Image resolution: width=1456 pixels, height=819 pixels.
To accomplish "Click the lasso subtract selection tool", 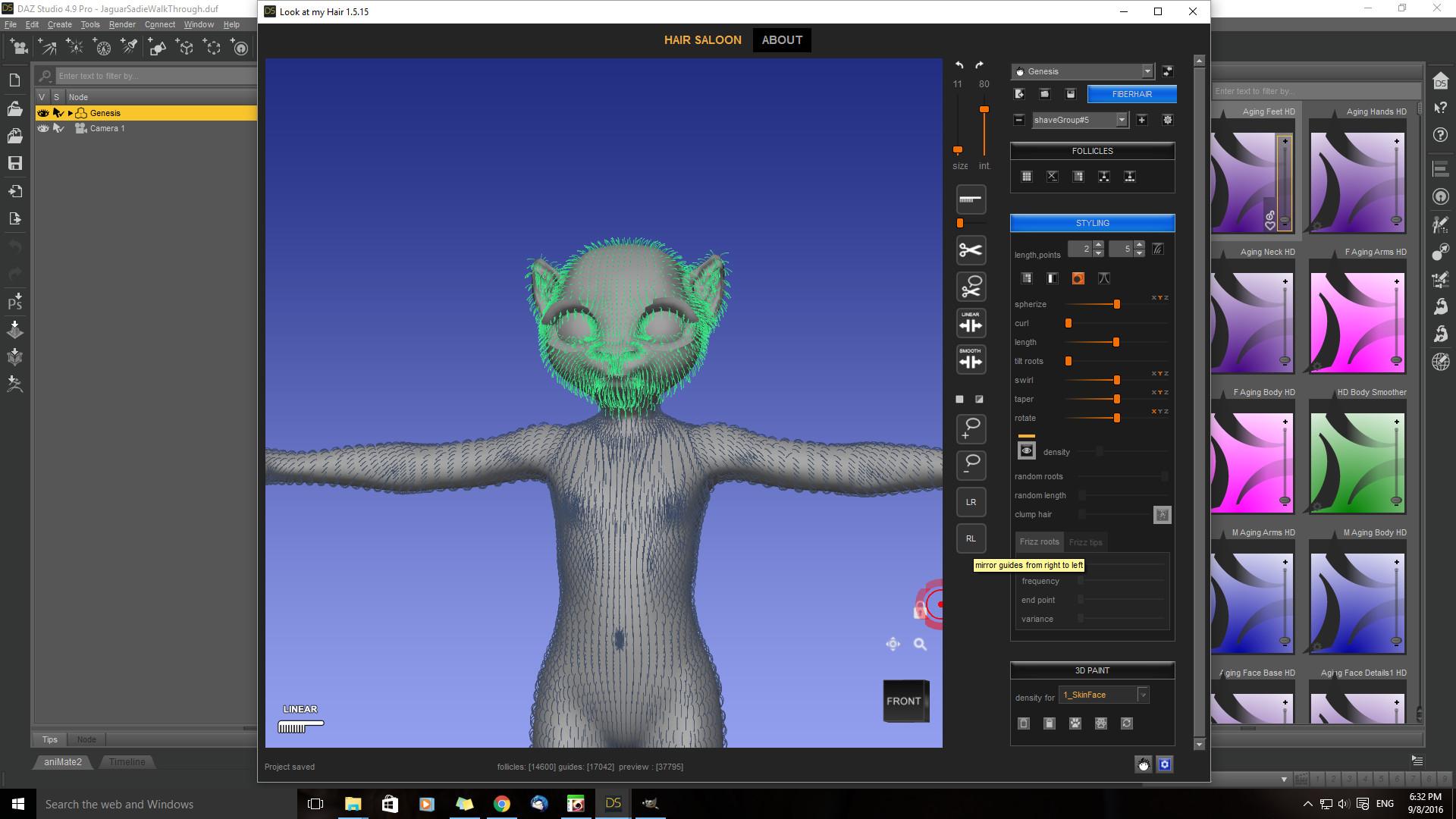I will pyautogui.click(x=971, y=464).
